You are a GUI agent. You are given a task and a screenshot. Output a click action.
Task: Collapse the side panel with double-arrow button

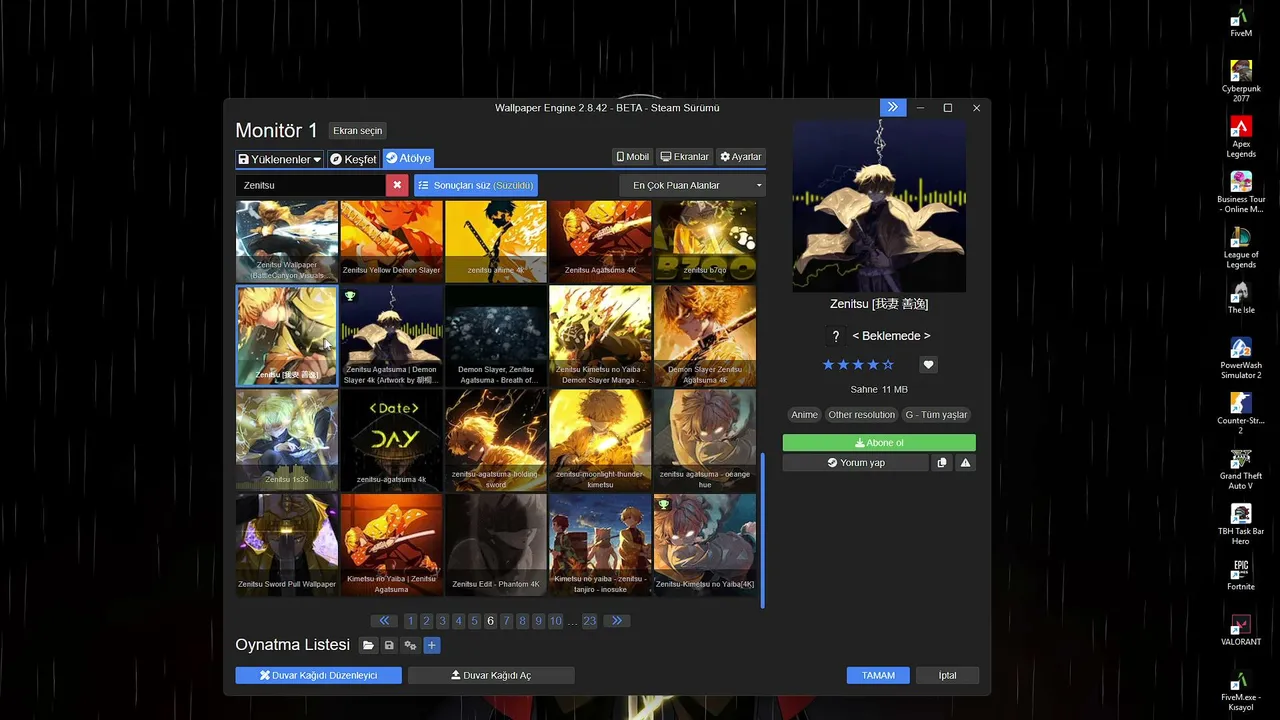click(892, 107)
